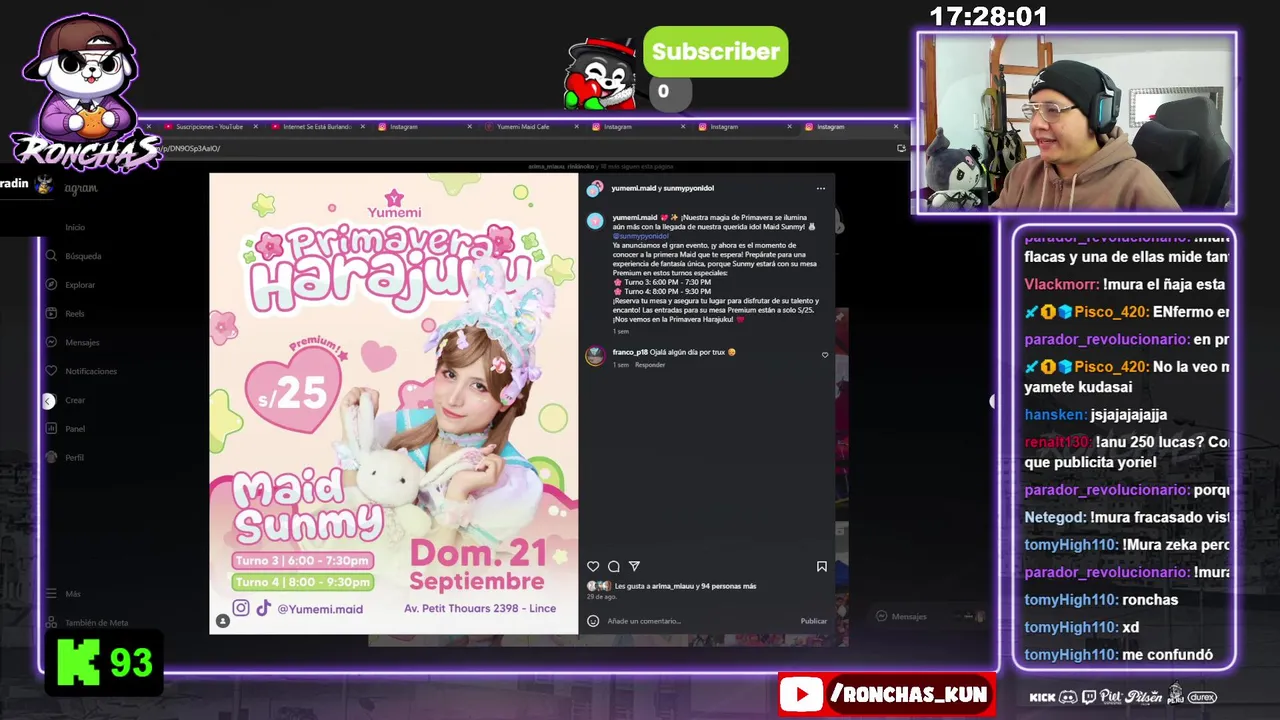
Task: Open the @sunmypyonidol mention link
Action: pos(641,236)
